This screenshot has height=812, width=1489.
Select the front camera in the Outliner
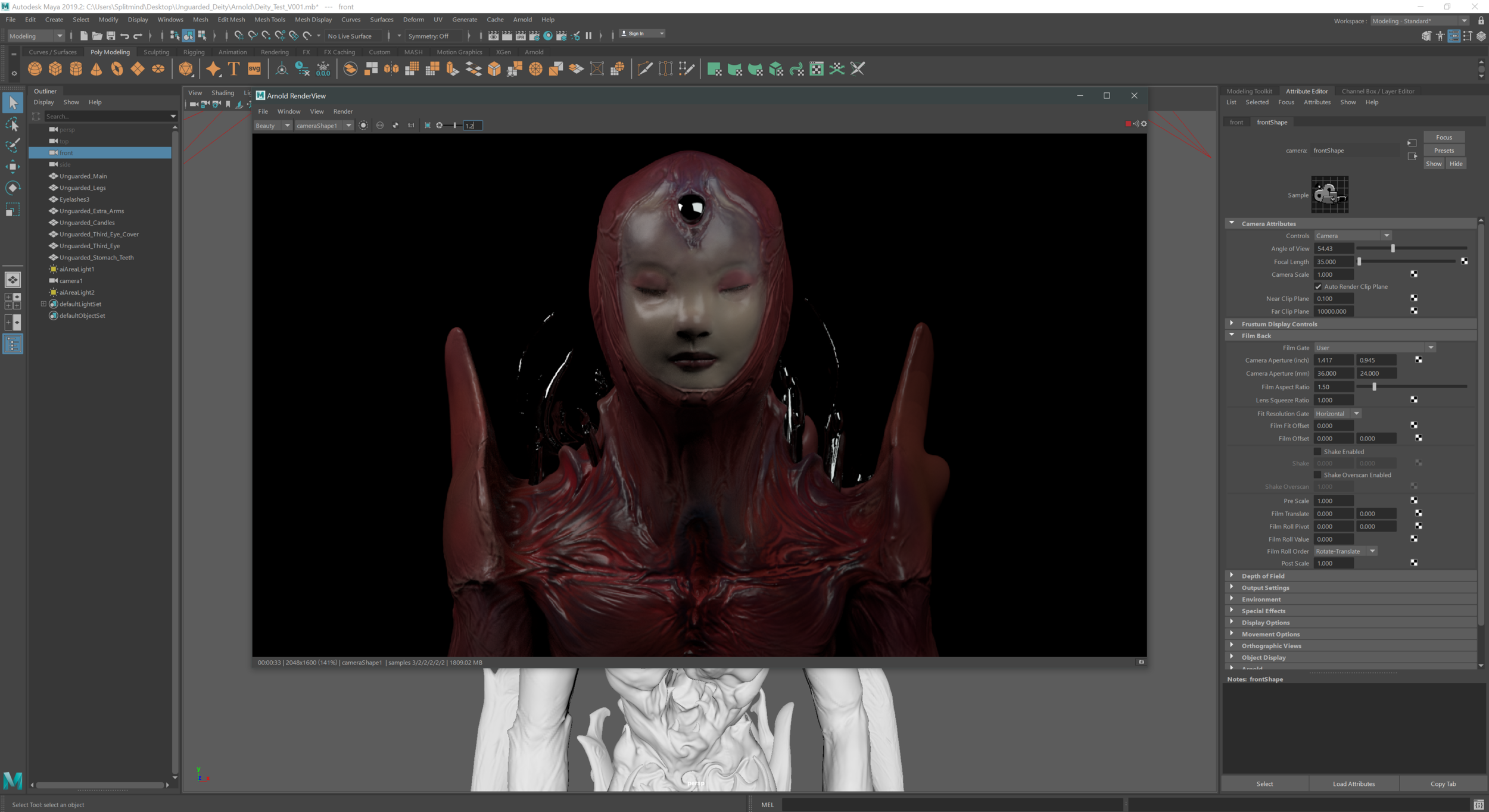(67, 152)
